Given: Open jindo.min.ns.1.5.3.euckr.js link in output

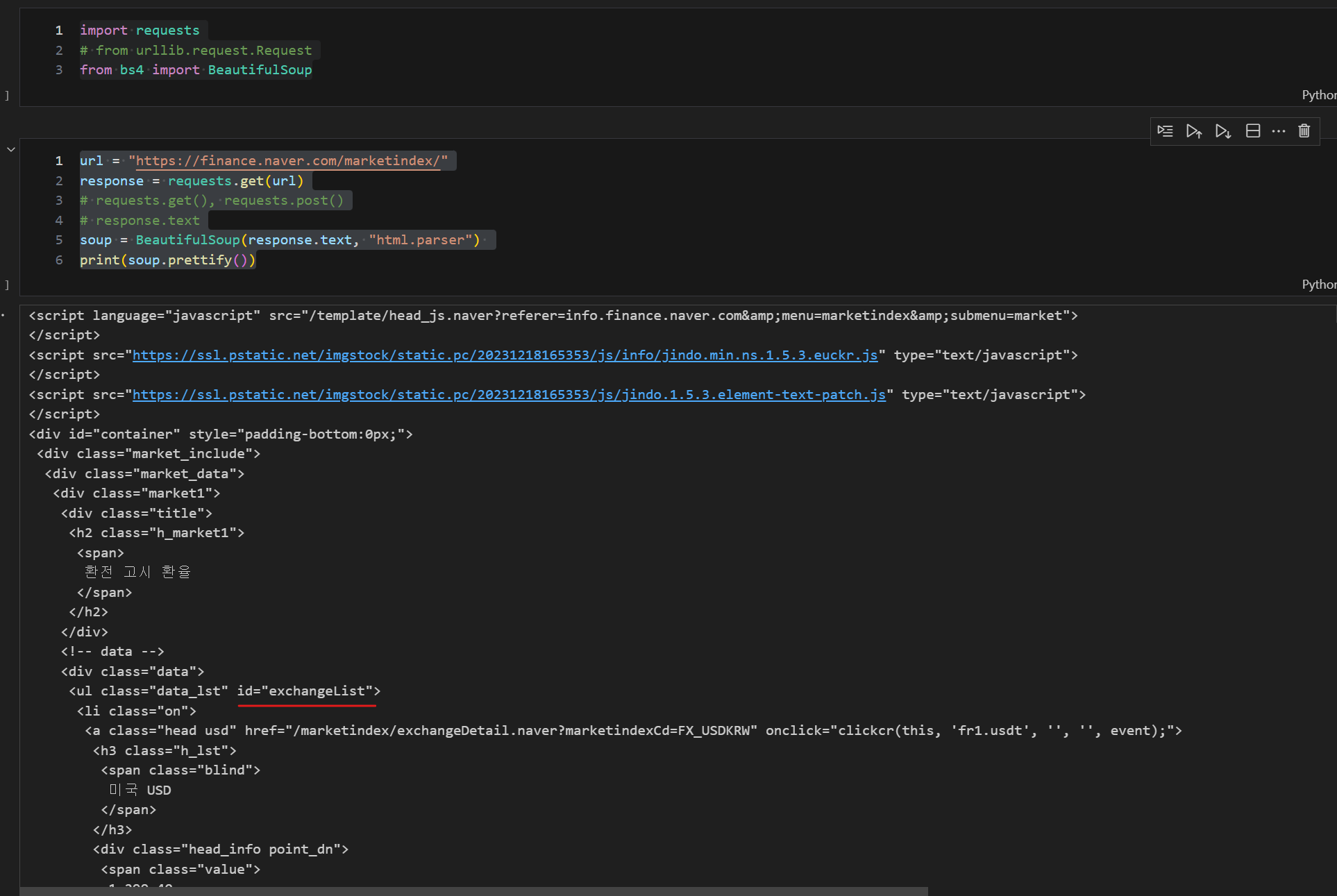Looking at the screenshot, I should [505, 355].
